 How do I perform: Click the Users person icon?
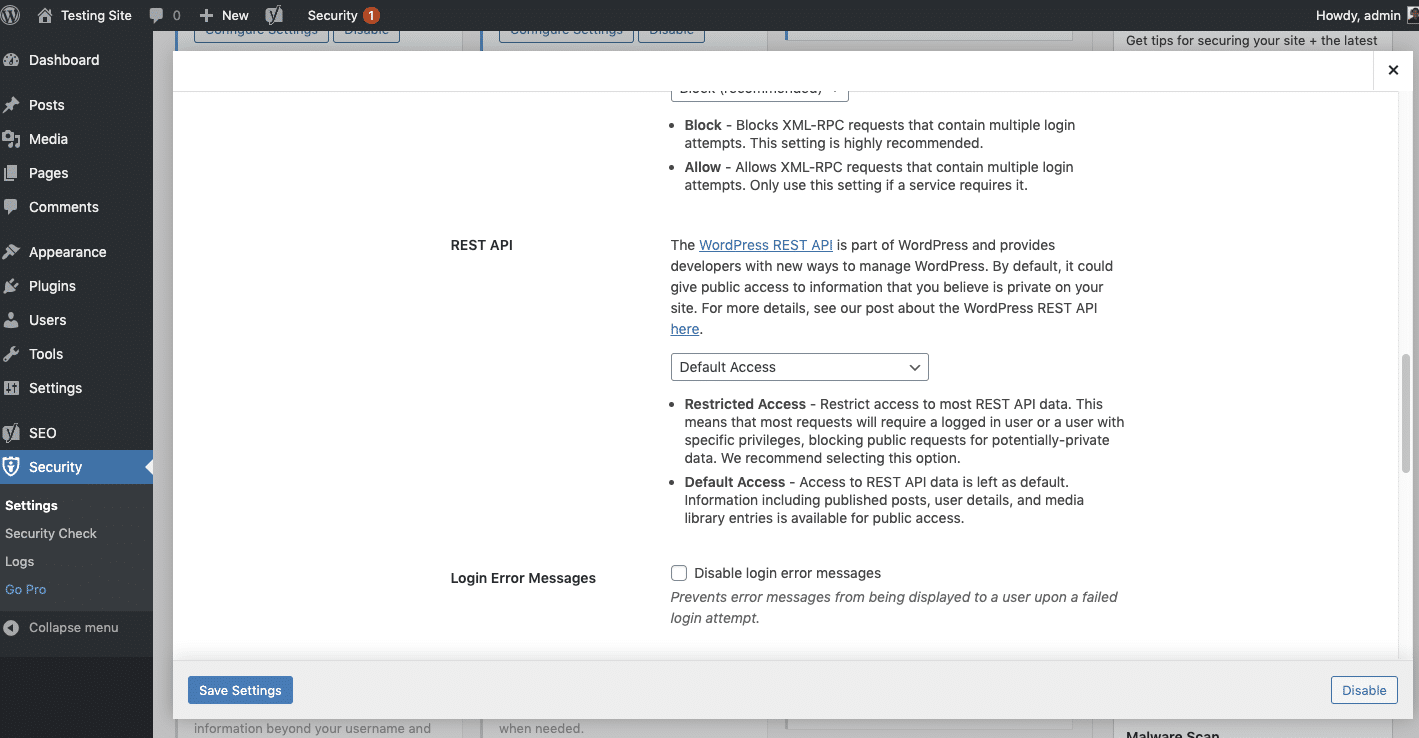coord(12,320)
